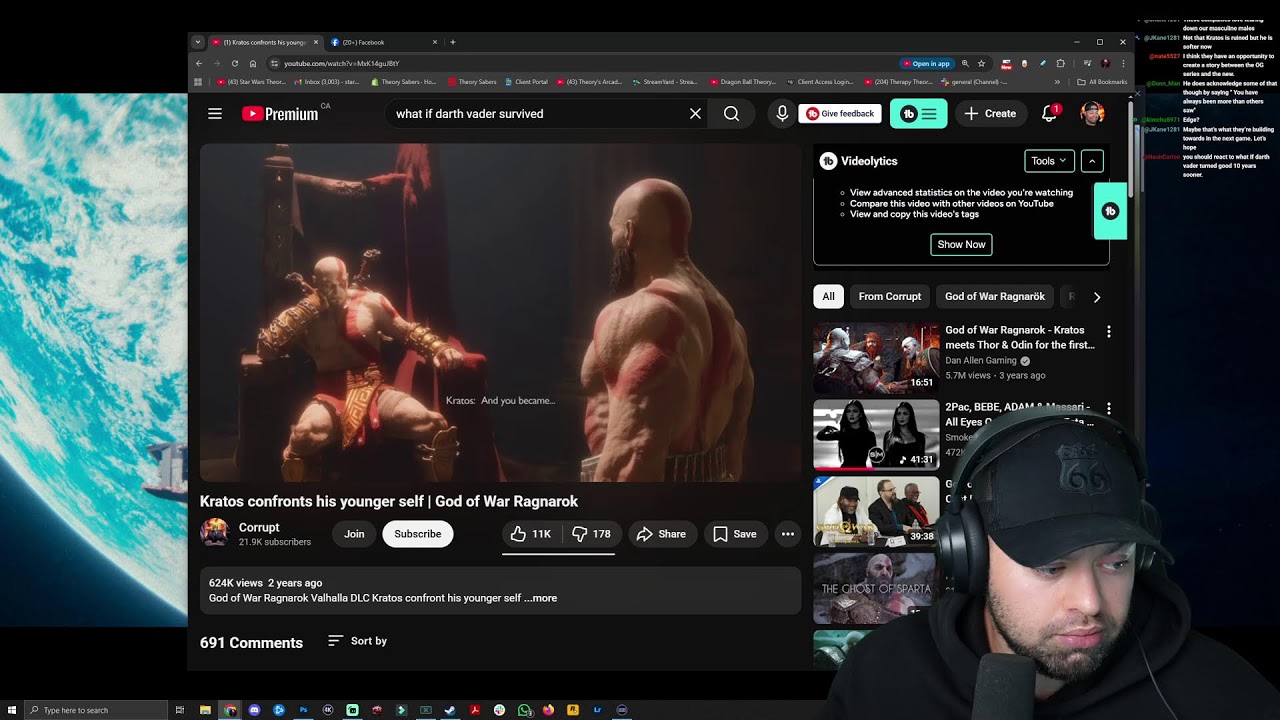1280x720 pixels.
Task: Open the TubeBuddy menu button
Action: pos(918,114)
